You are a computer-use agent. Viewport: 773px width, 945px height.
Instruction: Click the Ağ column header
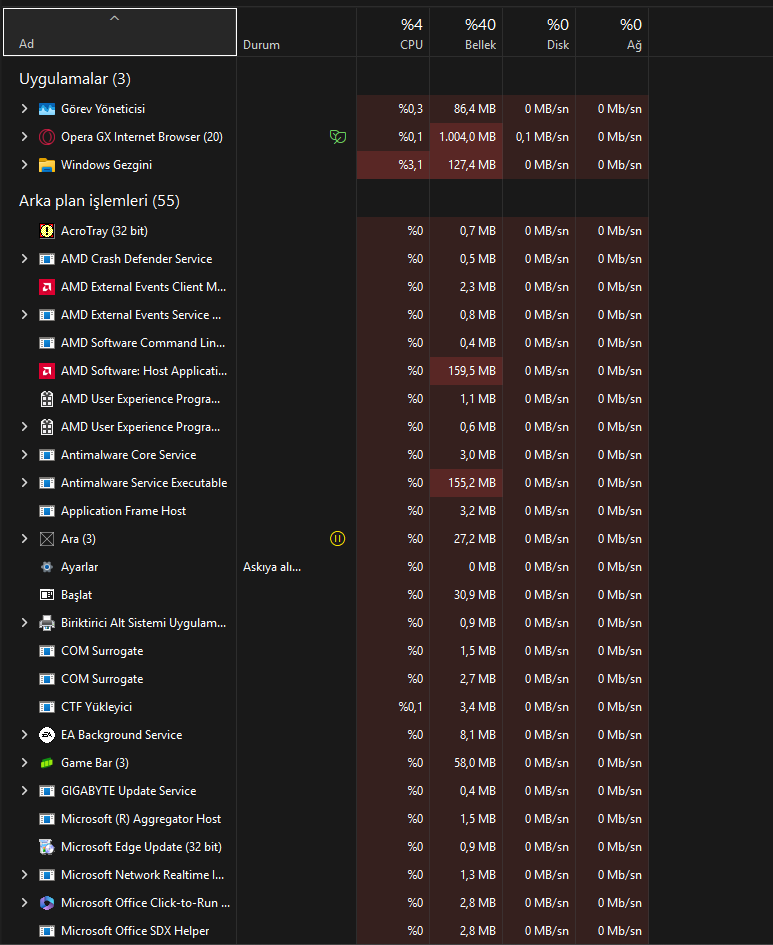[612, 33]
